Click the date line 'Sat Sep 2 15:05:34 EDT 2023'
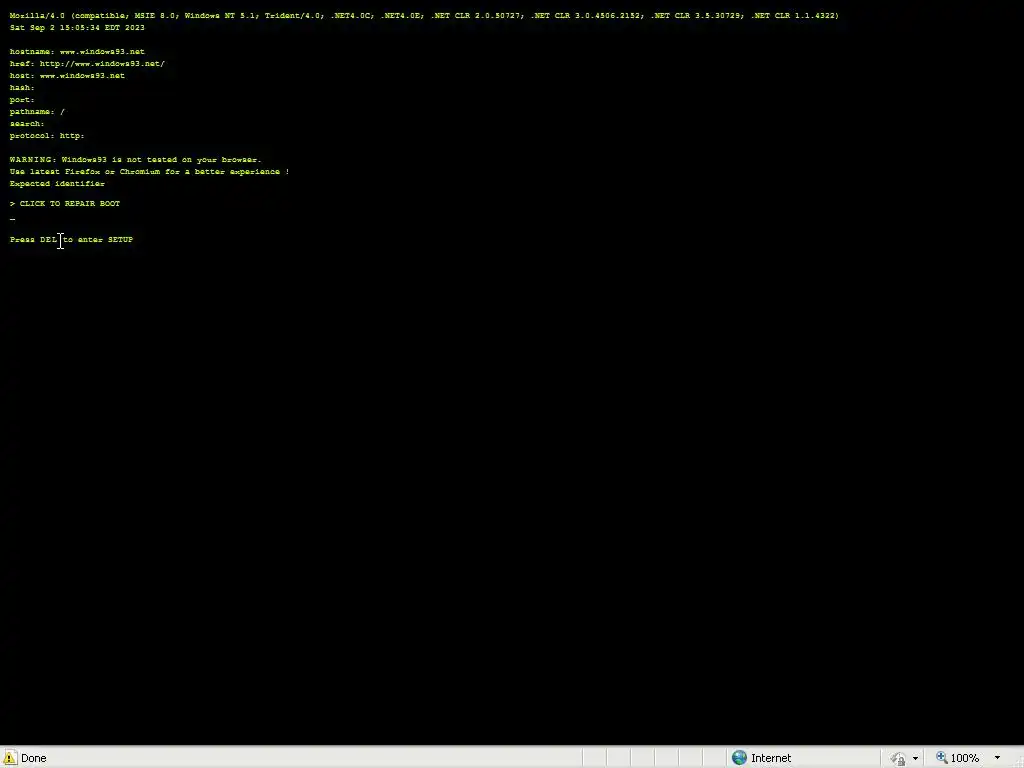The width and height of the screenshot is (1024, 768). click(x=77, y=27)
